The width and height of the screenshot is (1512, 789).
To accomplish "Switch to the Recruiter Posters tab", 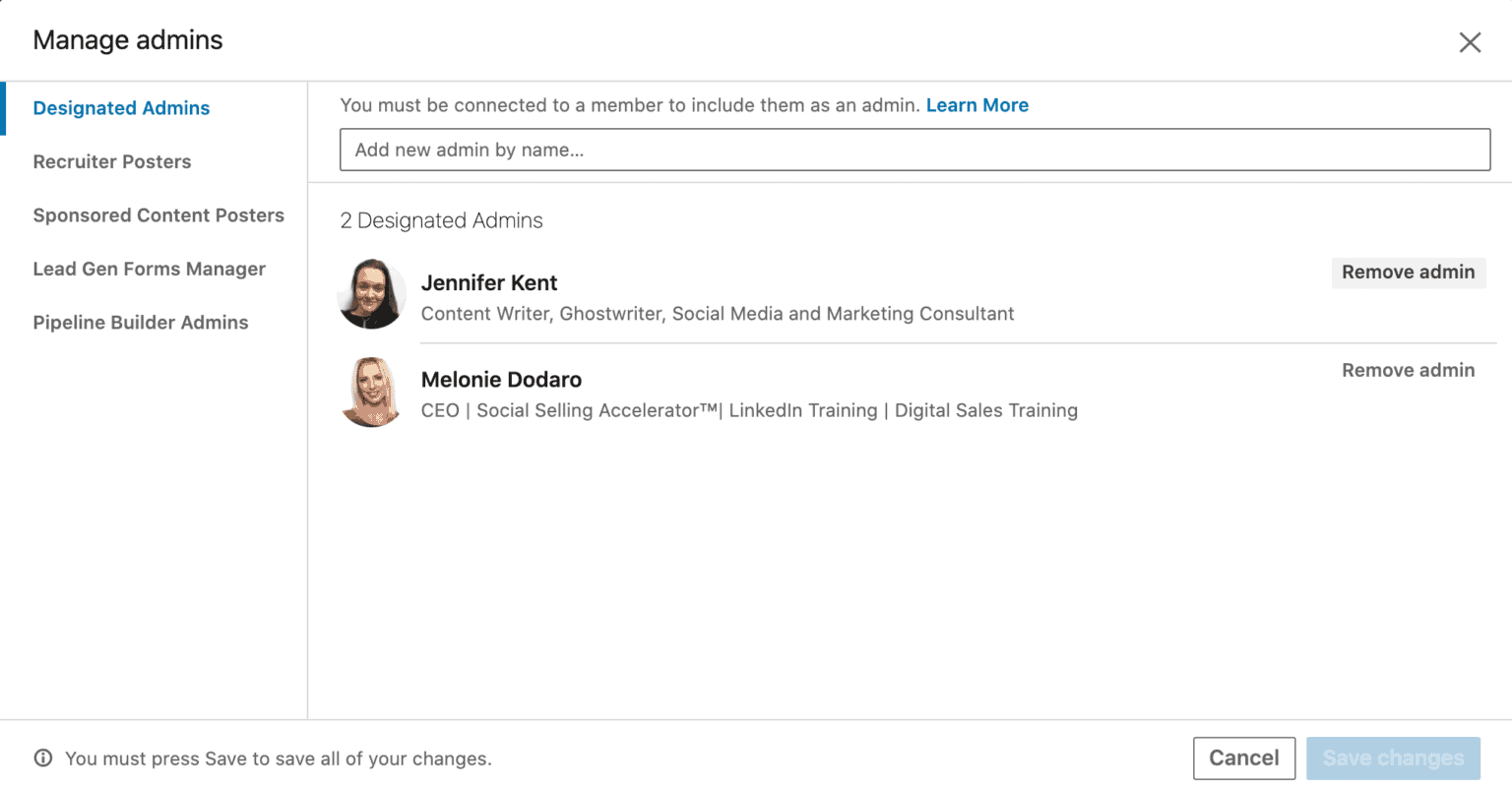I will (112, 161).
